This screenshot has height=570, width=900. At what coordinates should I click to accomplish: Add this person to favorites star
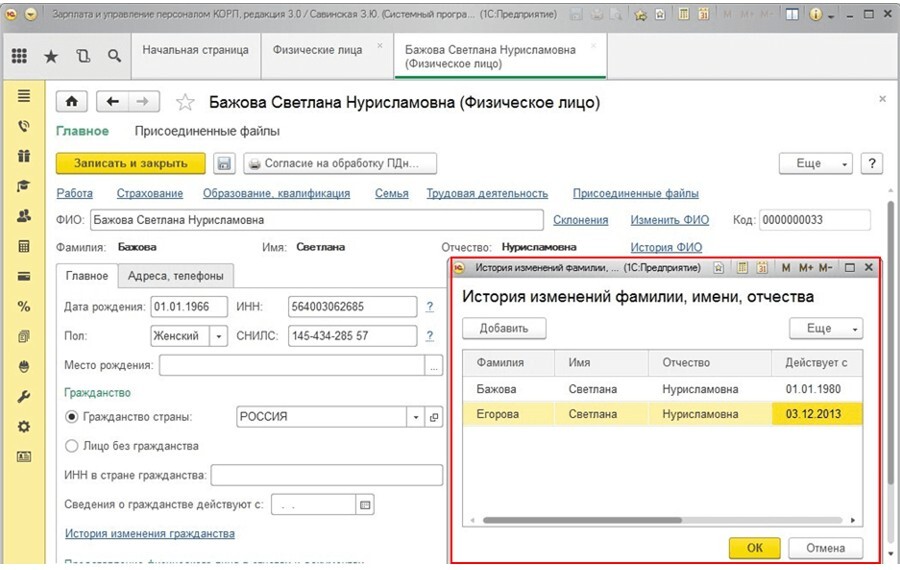click(x=185, y=103)
